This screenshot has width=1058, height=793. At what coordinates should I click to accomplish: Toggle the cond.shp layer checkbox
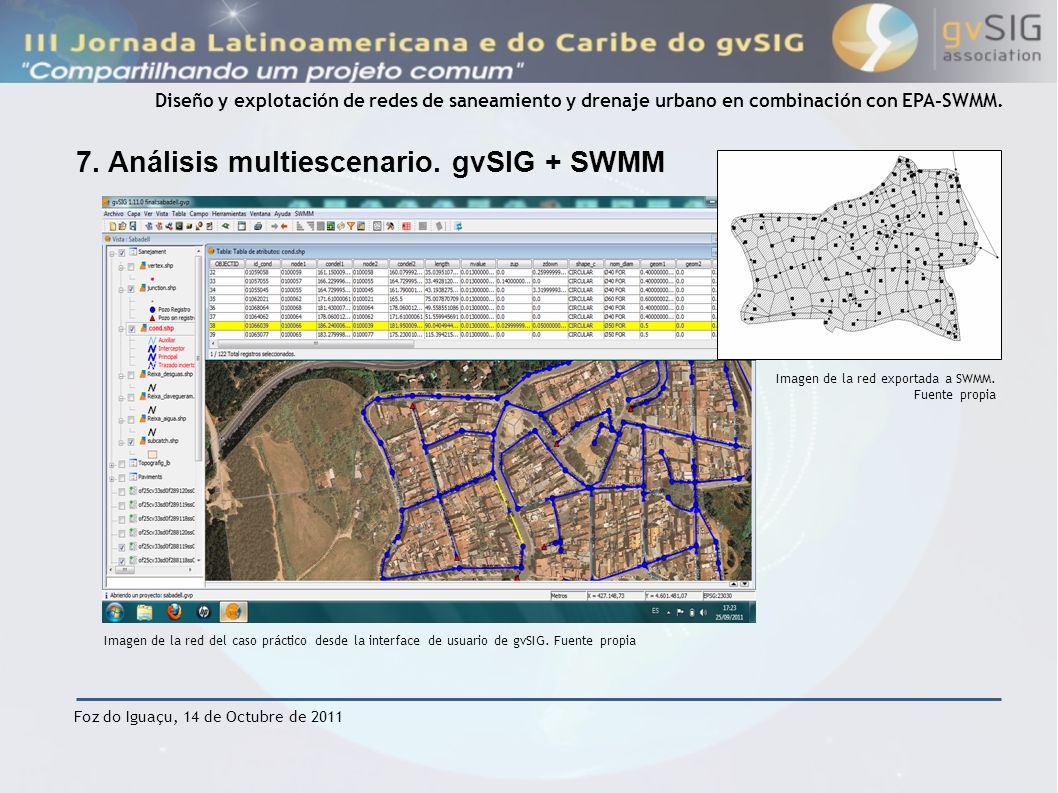(x=132, y=329)
